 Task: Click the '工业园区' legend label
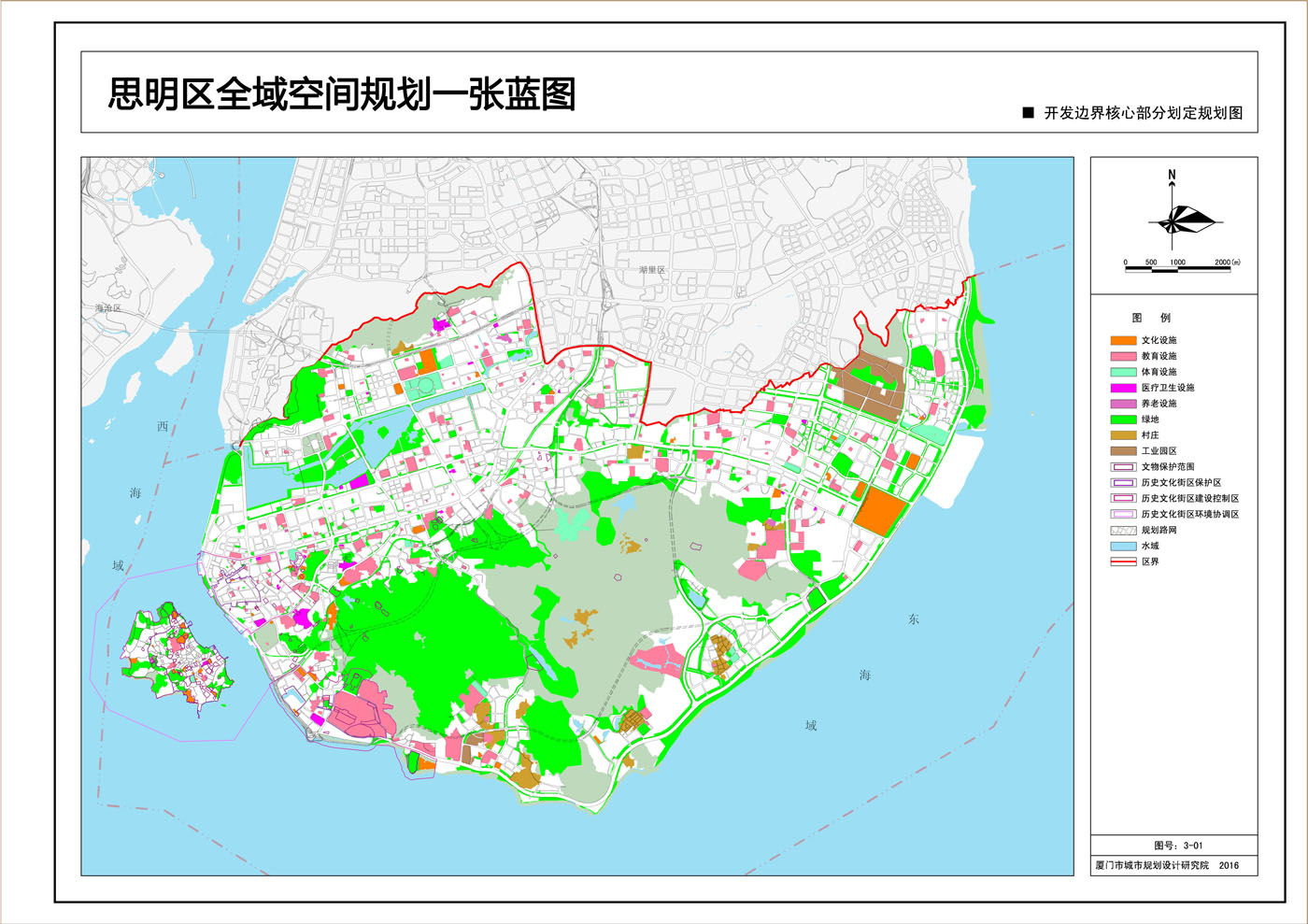[x=1159, y=451]
